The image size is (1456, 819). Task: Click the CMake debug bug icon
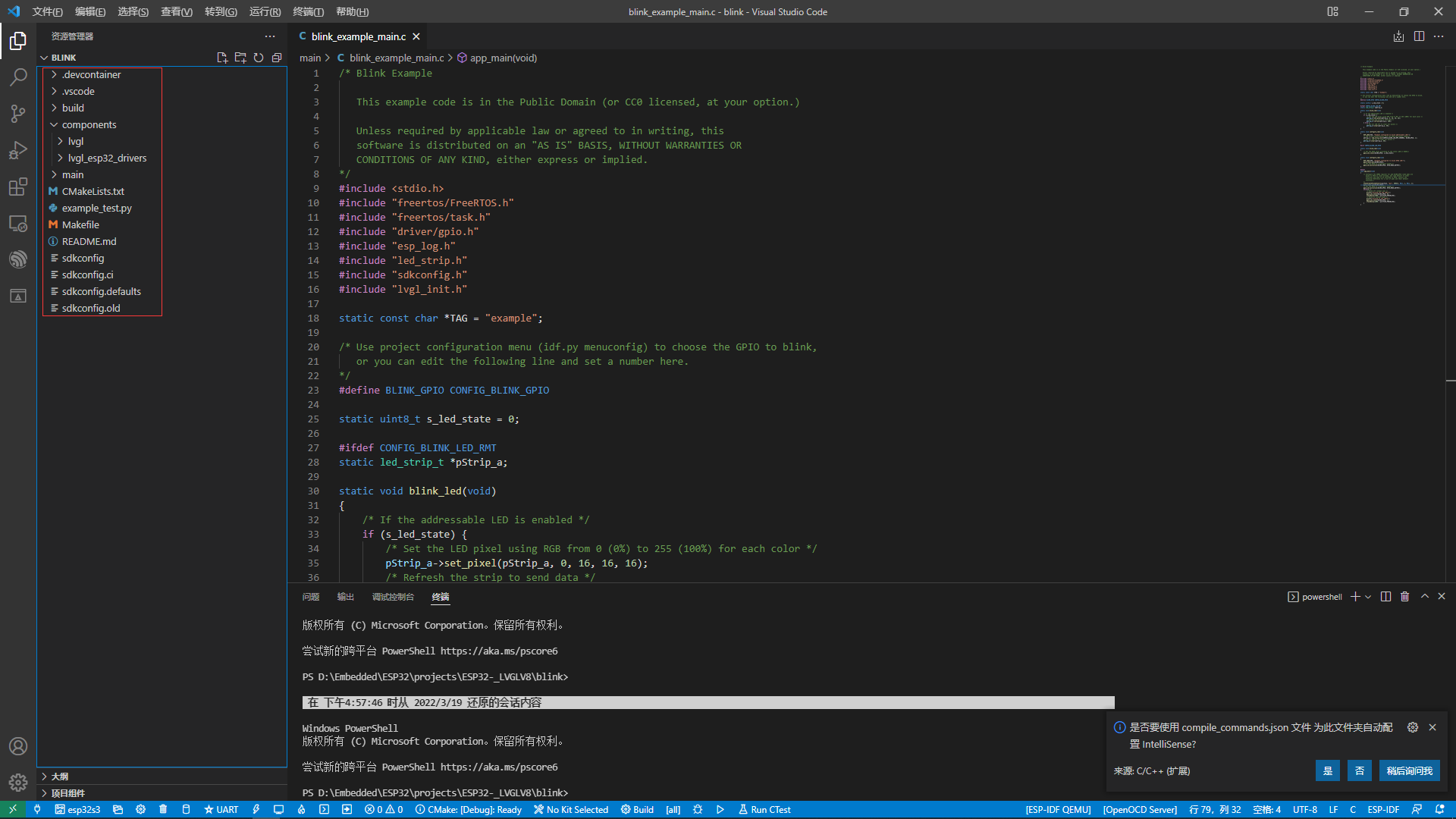click(698, 809)
